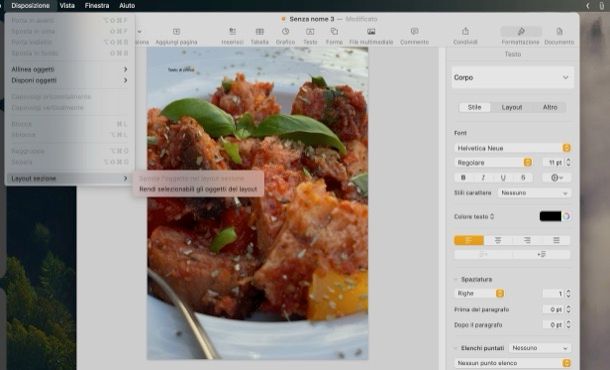Open the Corpo paragraph style dropdown
This screenshot has height=370, width=610.
[512, 77]
